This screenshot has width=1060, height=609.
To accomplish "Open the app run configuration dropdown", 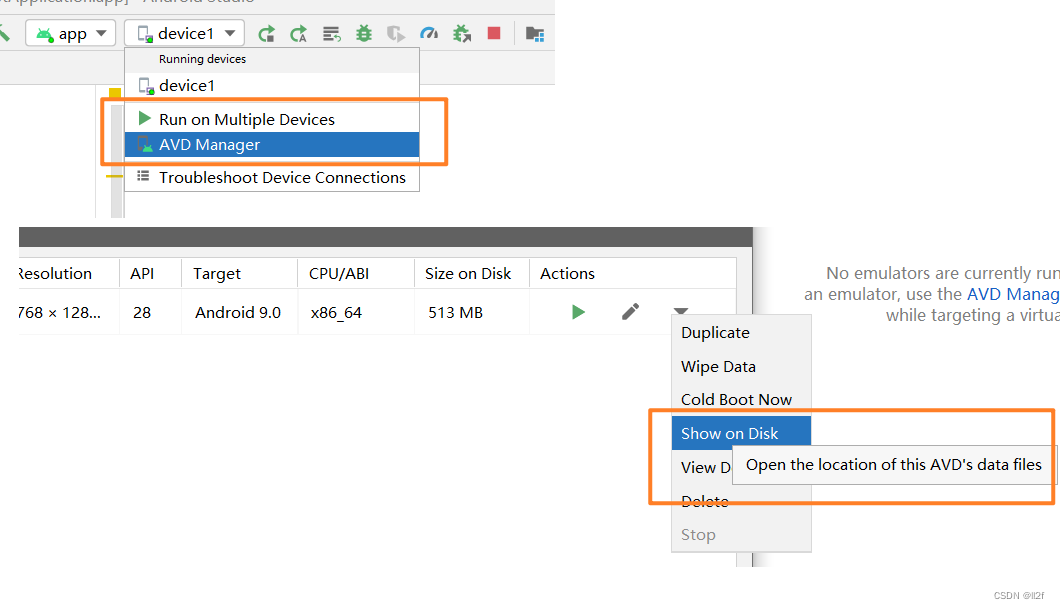I will click(70, 33).
